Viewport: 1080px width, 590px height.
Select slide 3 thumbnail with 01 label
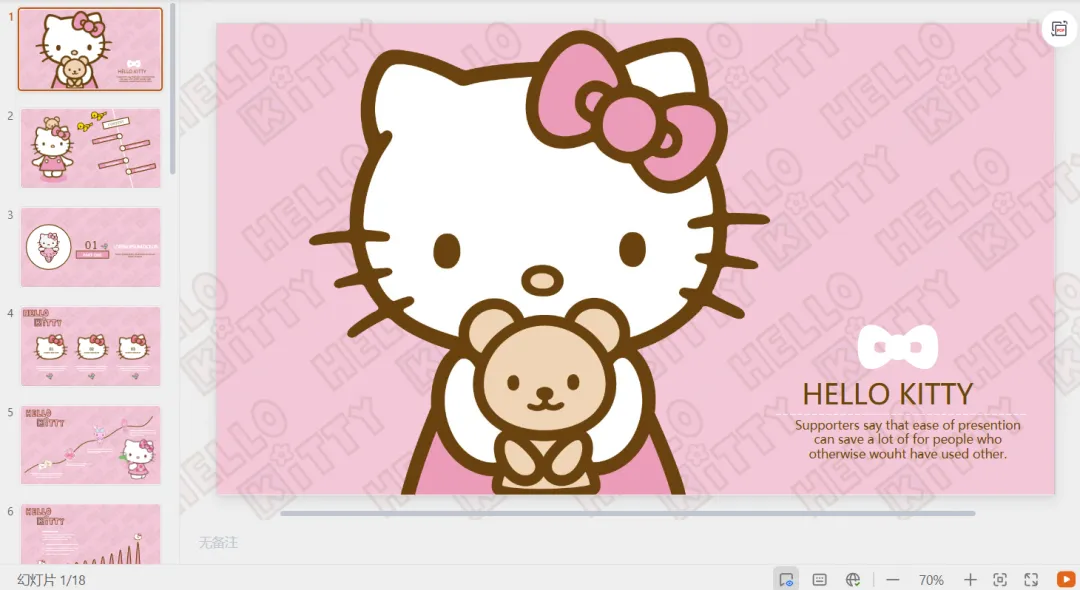coord(90,247)
